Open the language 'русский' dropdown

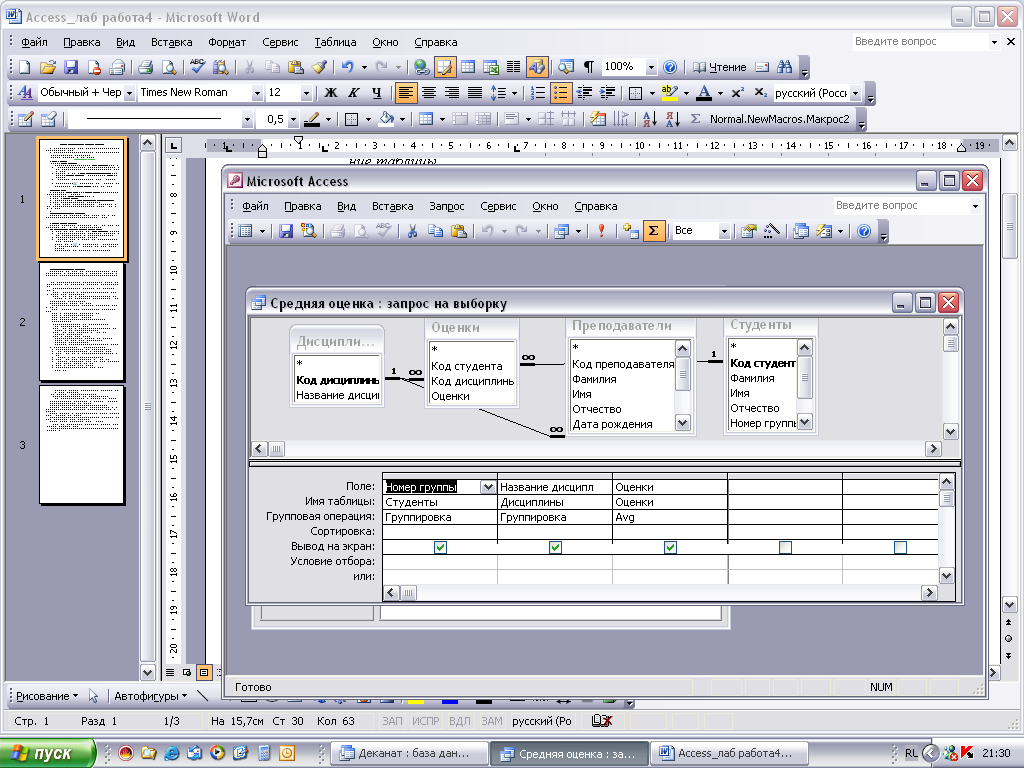click(856, 93)
